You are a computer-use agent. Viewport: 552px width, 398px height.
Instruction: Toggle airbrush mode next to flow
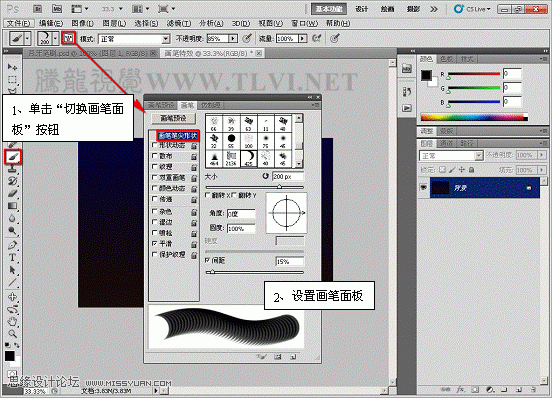coord(317,38)
